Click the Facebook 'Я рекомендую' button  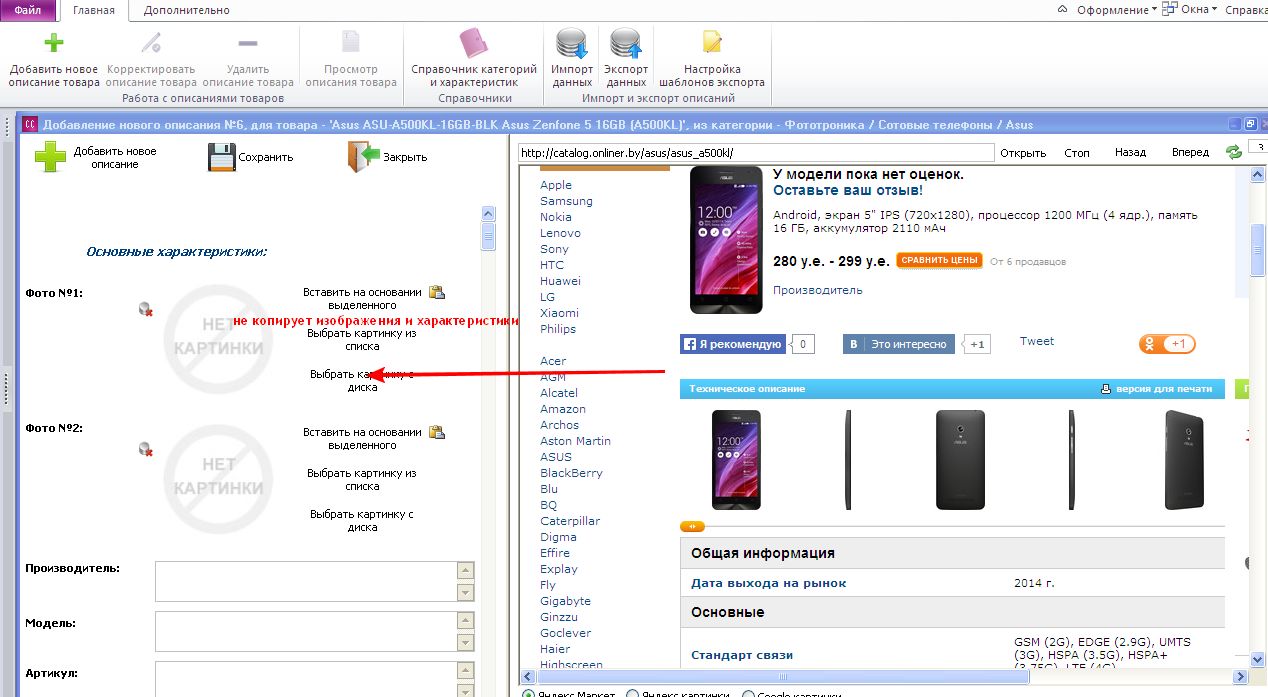(732, 344)
